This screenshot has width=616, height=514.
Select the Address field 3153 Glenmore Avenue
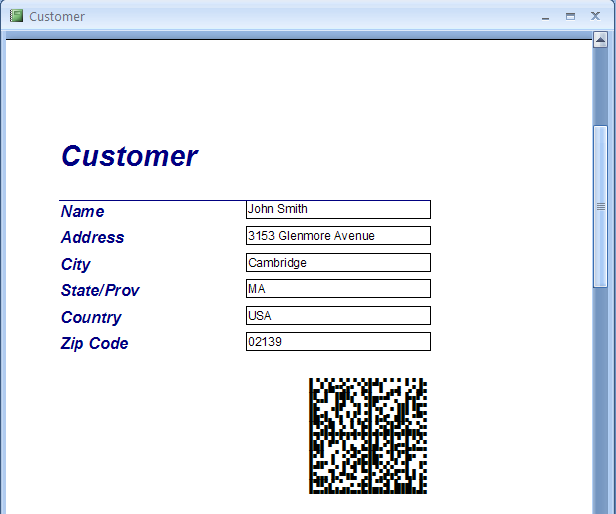point(338,235)
